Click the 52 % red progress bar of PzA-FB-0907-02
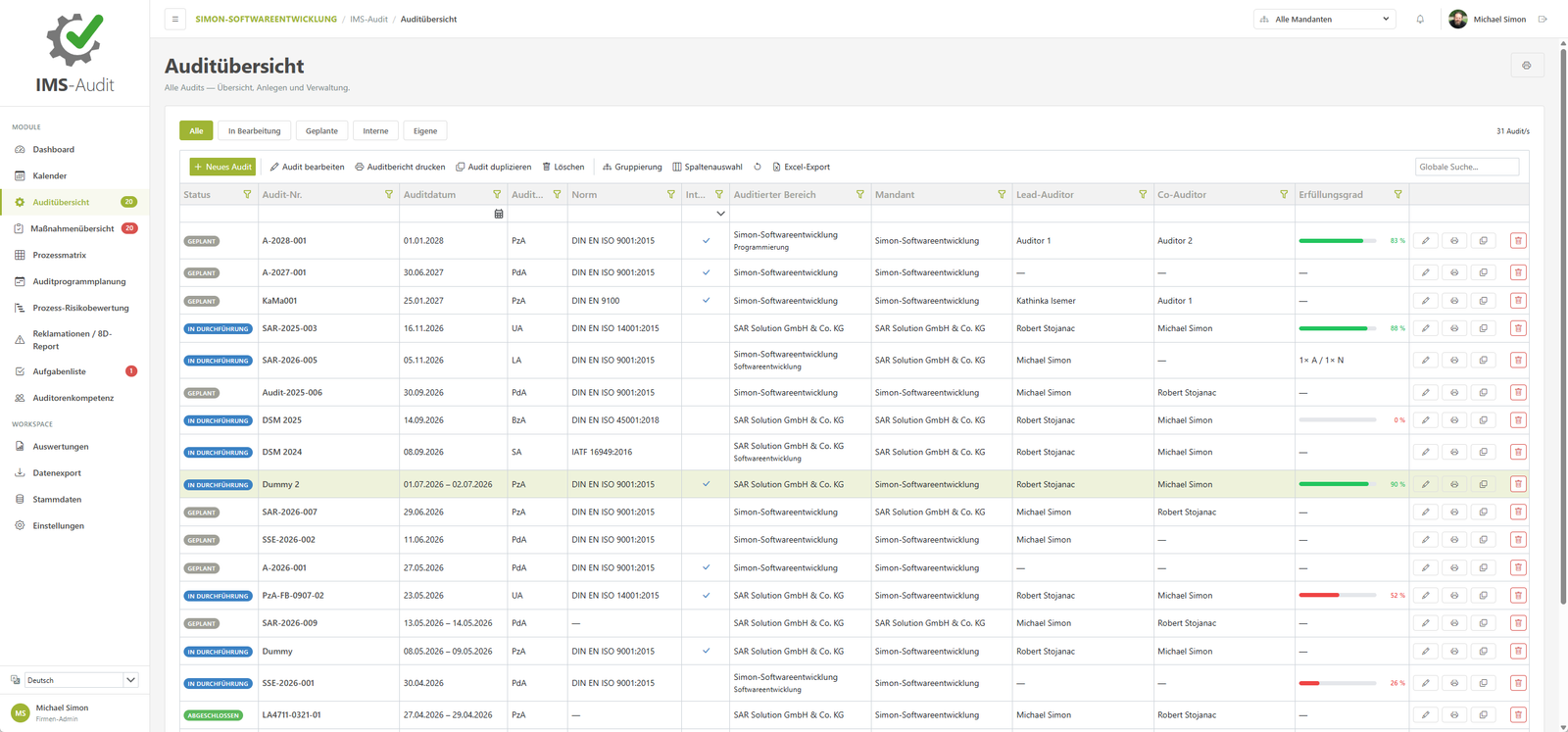The image size is (1568, 732). [1338, 596]
